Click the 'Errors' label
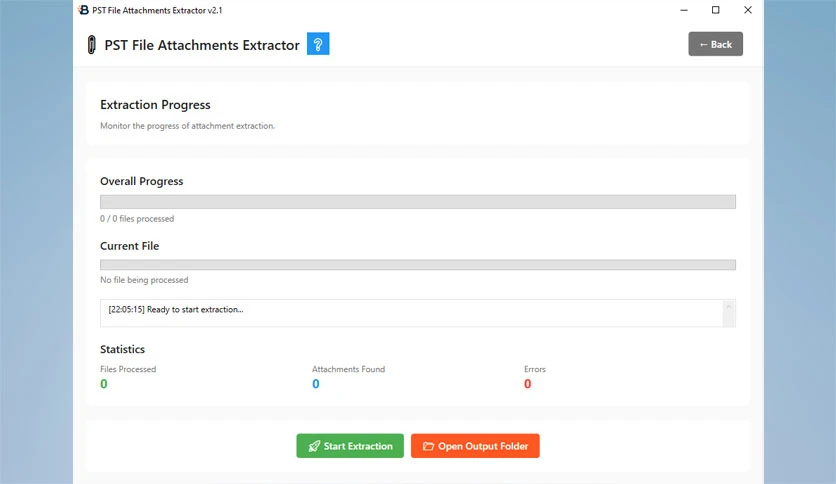 point(535,369)
